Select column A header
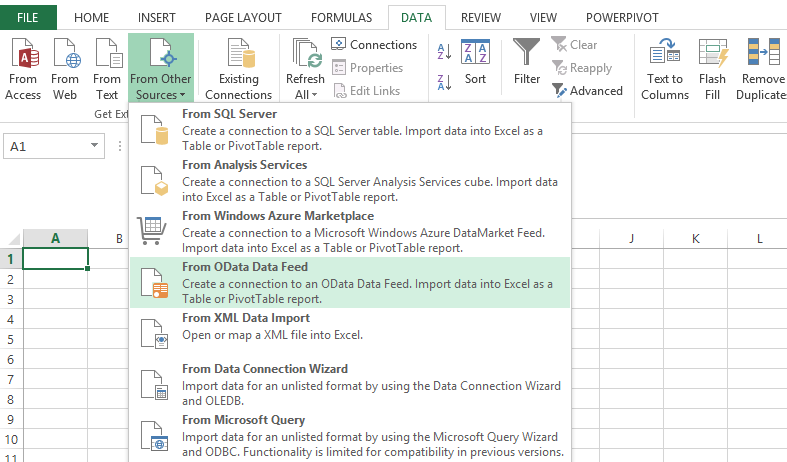This screenshot has height=462, width=787. 55,238
